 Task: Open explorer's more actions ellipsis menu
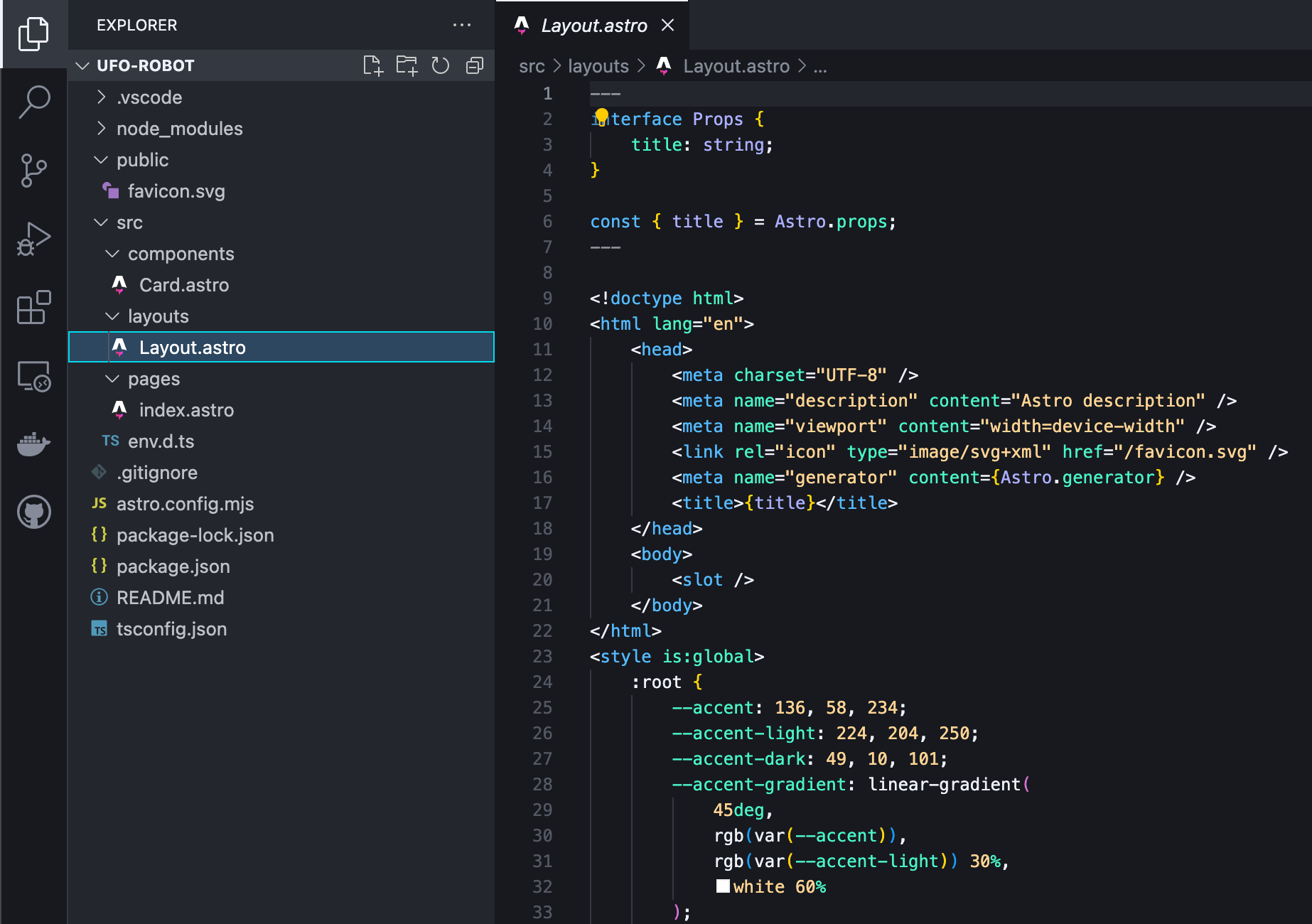coord(462,25)
